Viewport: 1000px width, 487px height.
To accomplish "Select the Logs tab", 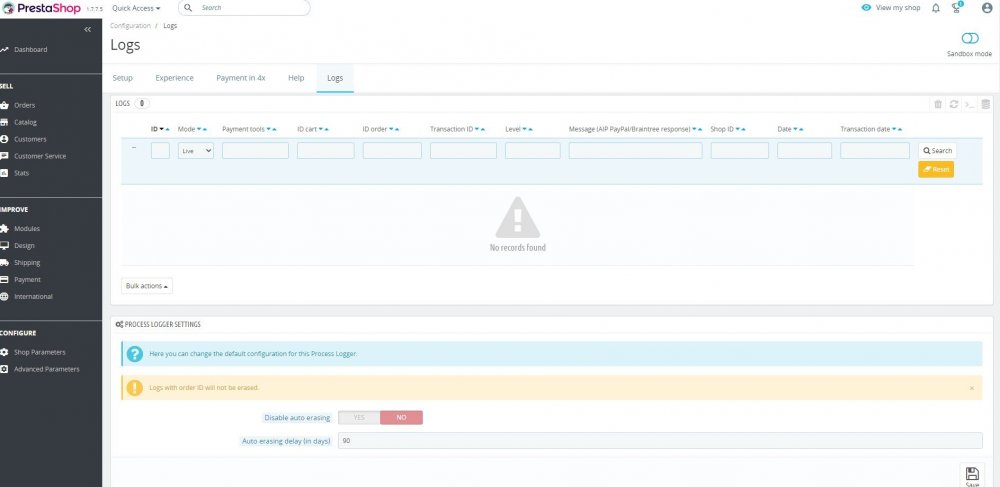I will coord(335,78).
